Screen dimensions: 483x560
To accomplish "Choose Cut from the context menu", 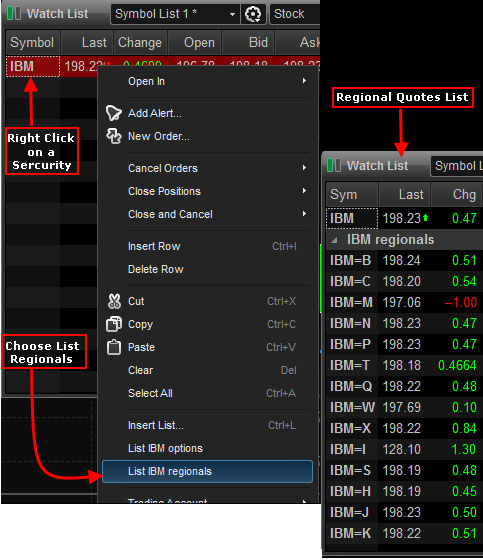I will (x=207, y=301).
